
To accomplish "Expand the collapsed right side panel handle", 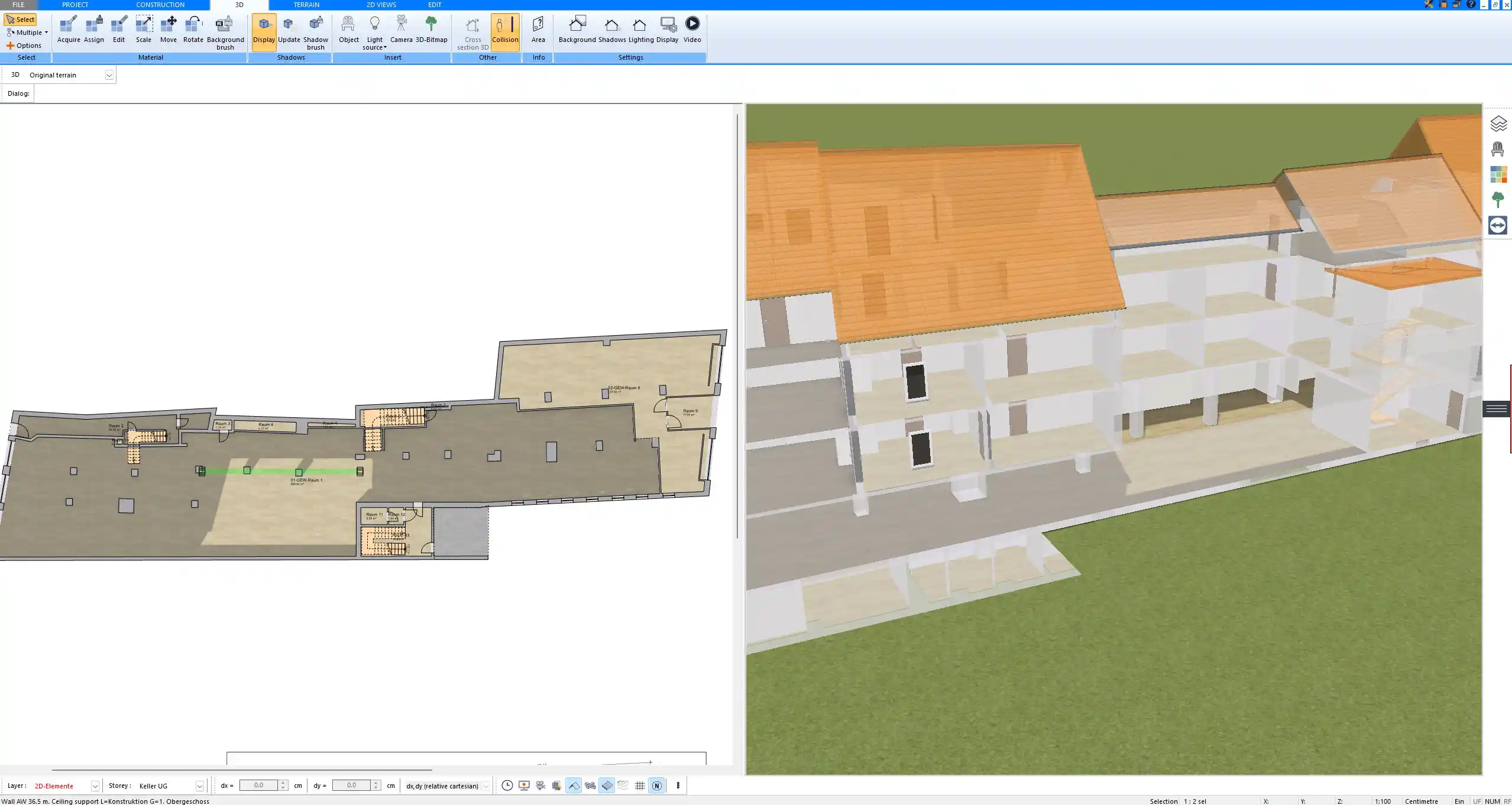I will [x=1497, y=409].
